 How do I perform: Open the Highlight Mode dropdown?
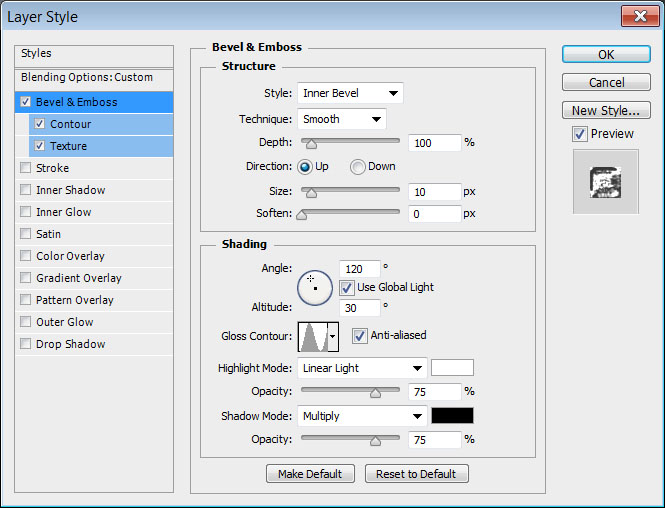point(362,368)
